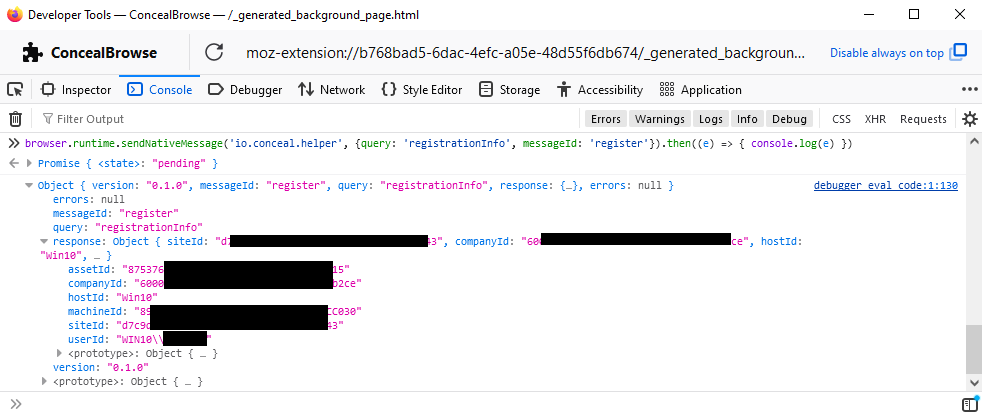Open the Debugger tab

[x=245, y=90]
